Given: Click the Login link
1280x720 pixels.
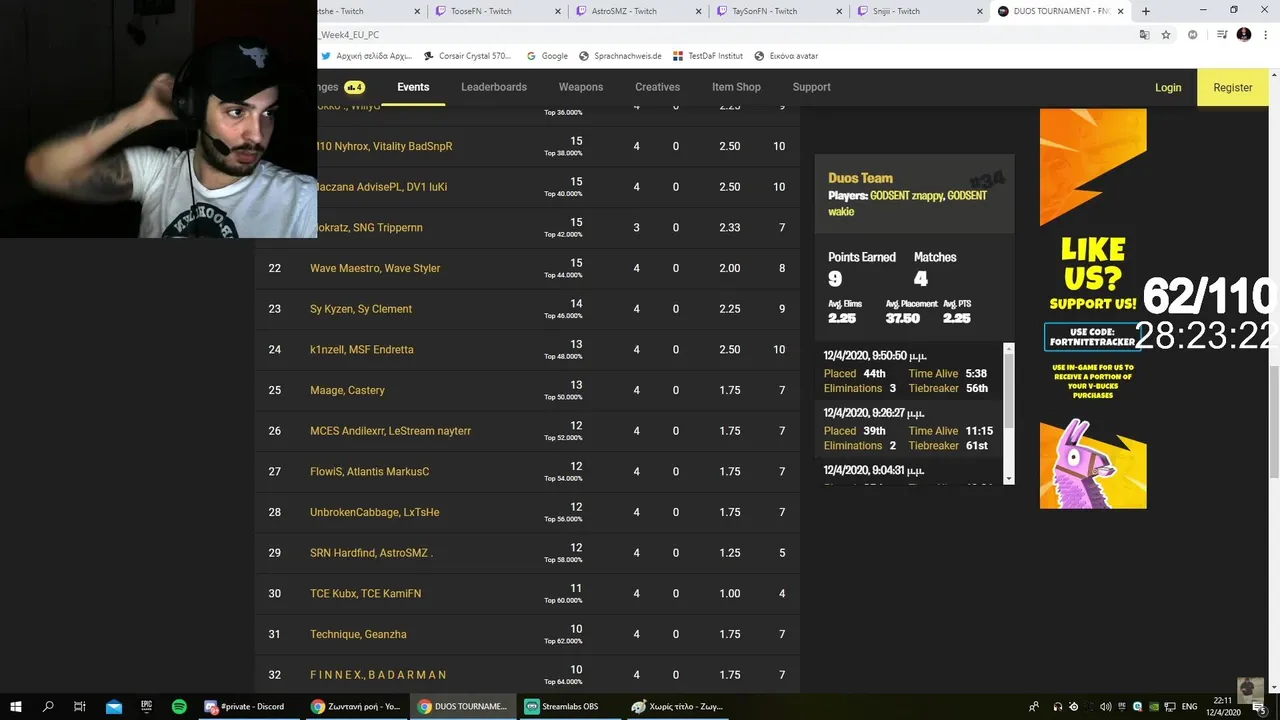Looking at the screenshot, I should coord(1168,87).
